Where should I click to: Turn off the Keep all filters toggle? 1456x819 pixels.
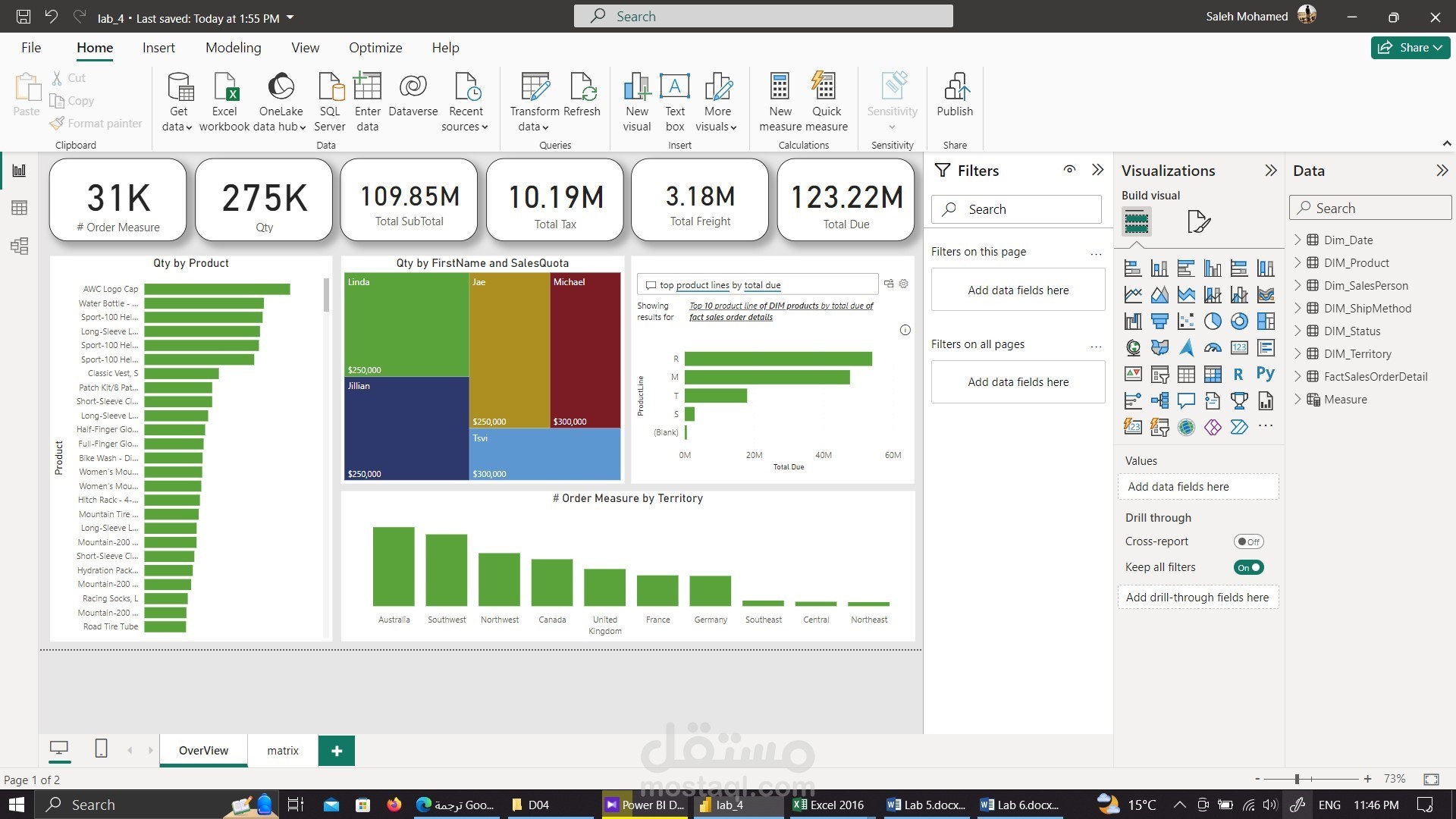[x=1247, y=567]
